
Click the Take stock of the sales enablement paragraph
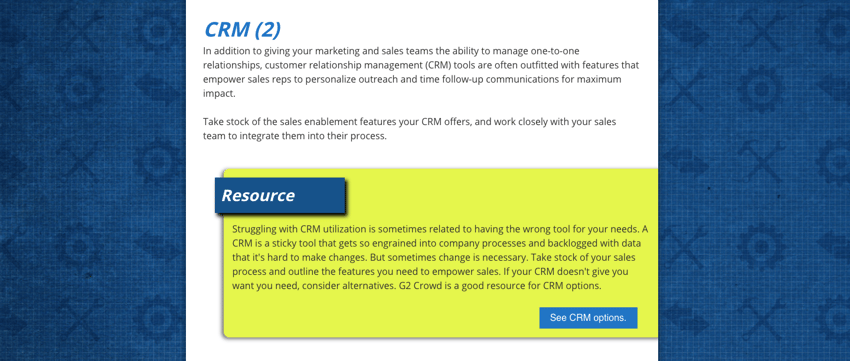click(409, 129)
